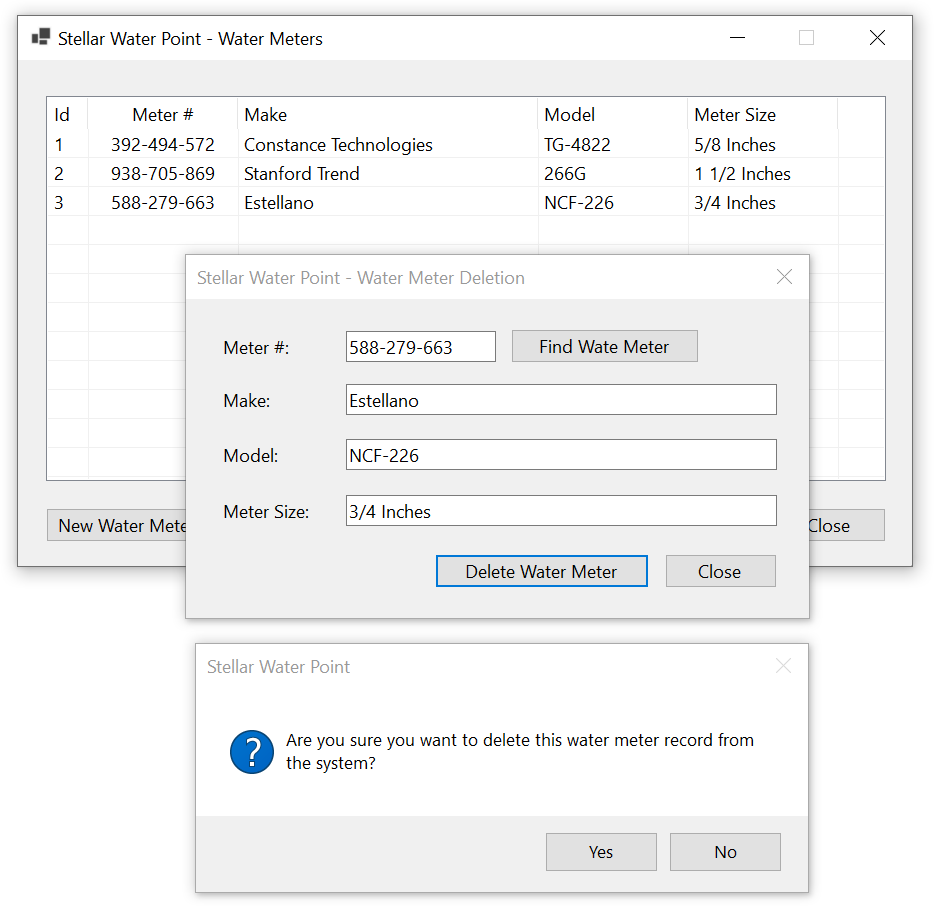Click model 266G cell
The height and width of the screenshot is (912, 938).
click(565, 173)
